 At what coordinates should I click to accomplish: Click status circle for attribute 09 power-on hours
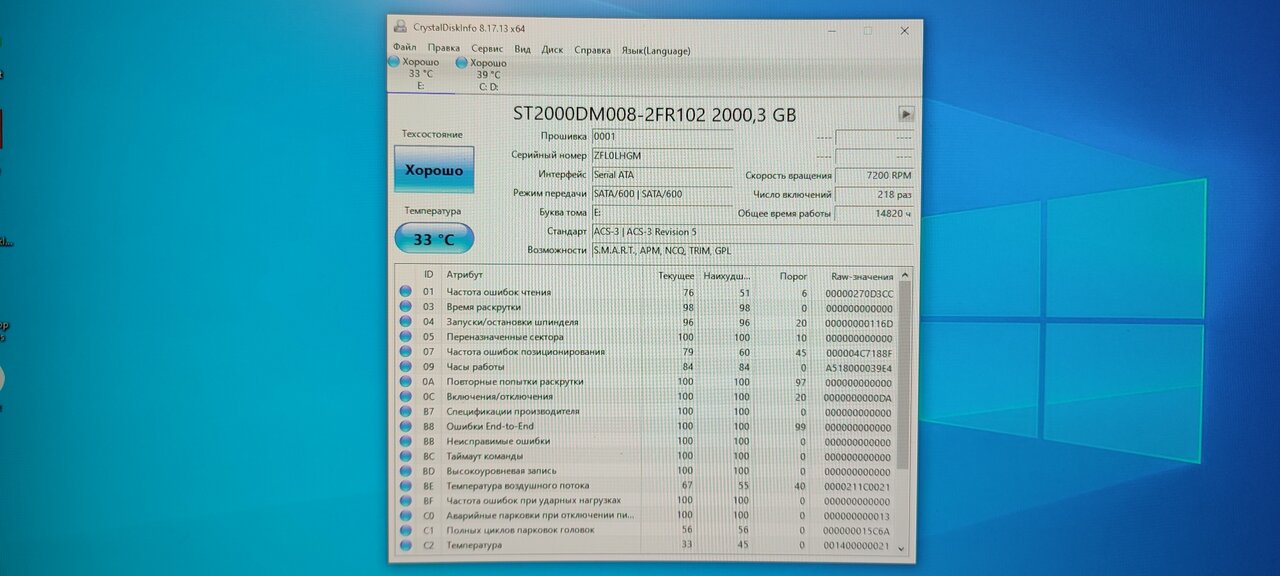405,367
